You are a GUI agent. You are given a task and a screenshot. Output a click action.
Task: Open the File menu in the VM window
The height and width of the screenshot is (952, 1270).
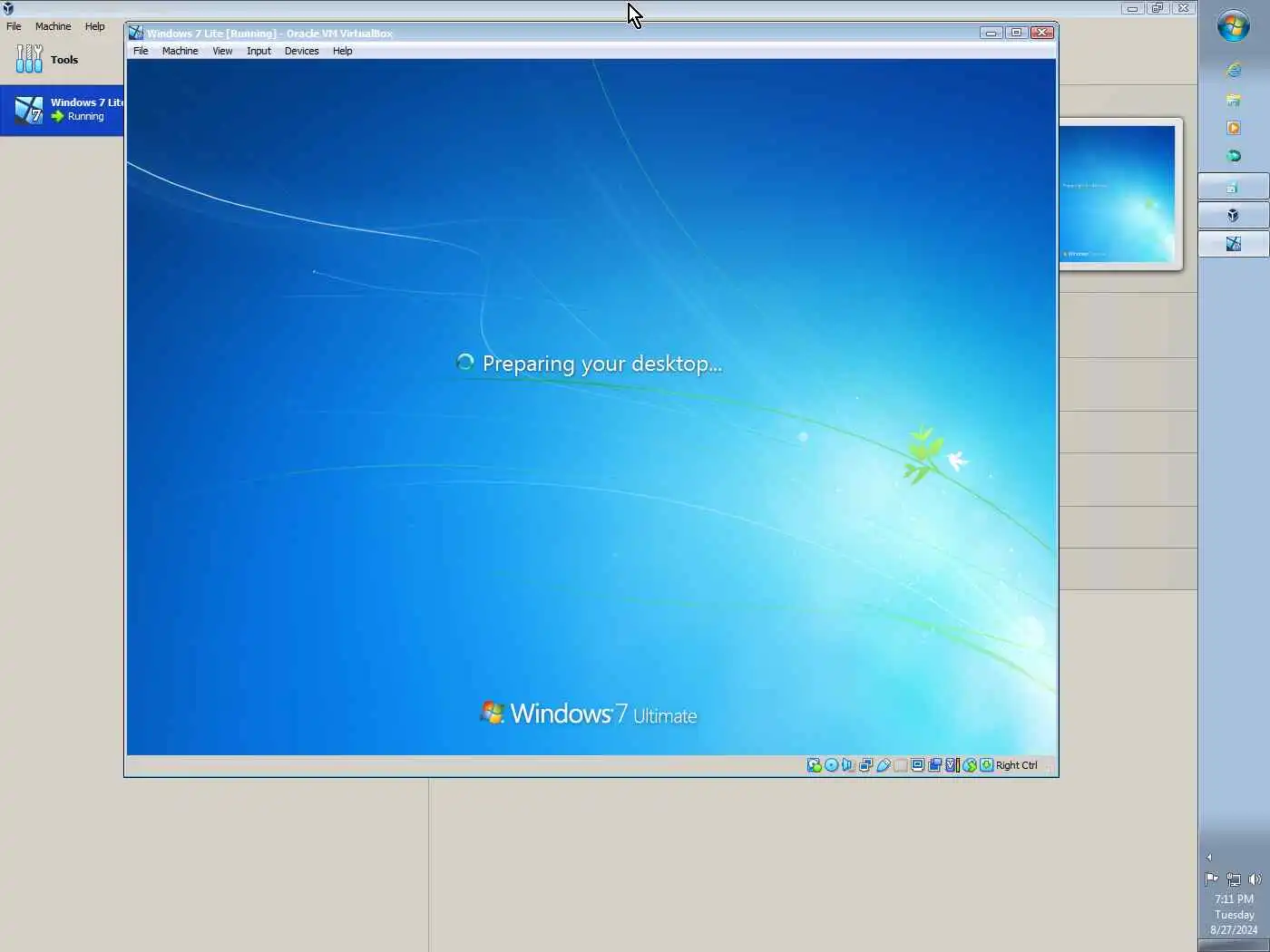point(141,51)
